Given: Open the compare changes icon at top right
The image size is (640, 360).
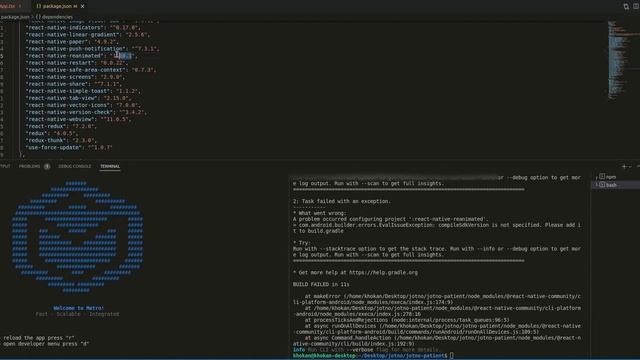Looking at the screenshot, I should (626, 6).
